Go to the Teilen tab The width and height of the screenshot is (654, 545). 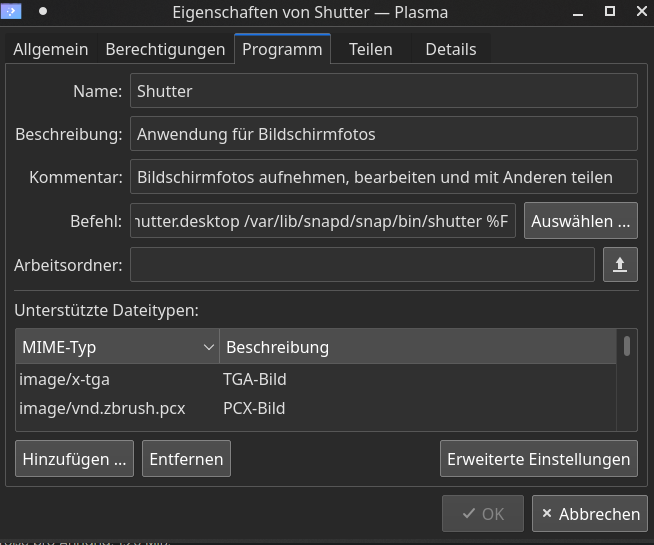(370, 49)
